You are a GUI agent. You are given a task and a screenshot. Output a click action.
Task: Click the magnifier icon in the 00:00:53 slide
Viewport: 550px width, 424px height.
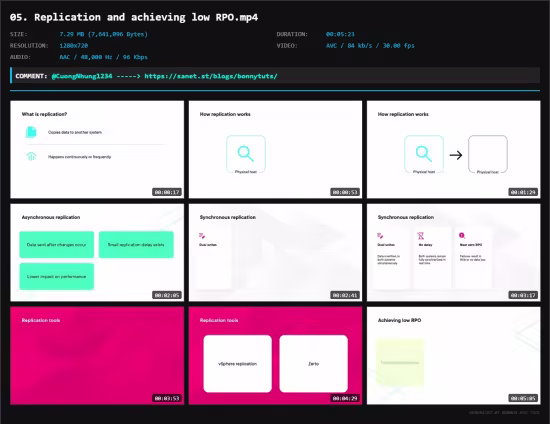click(246, 154)
